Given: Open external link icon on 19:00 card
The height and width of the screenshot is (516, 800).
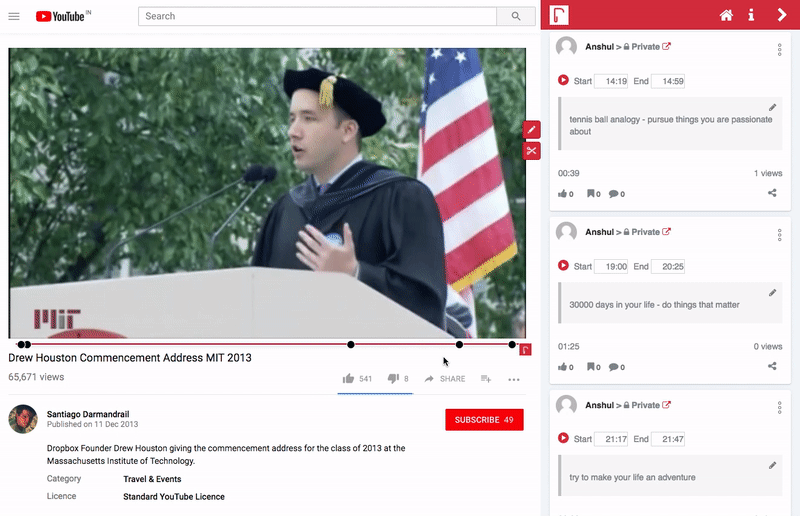Looking at the screenshot, I should pos(666,232).
